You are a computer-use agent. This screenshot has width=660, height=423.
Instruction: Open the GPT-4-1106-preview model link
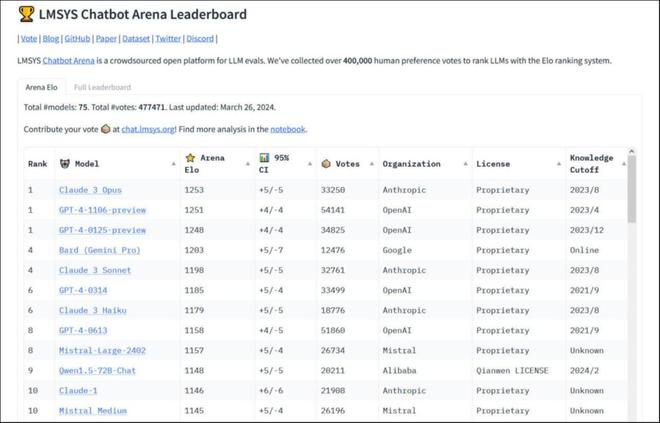102,210
